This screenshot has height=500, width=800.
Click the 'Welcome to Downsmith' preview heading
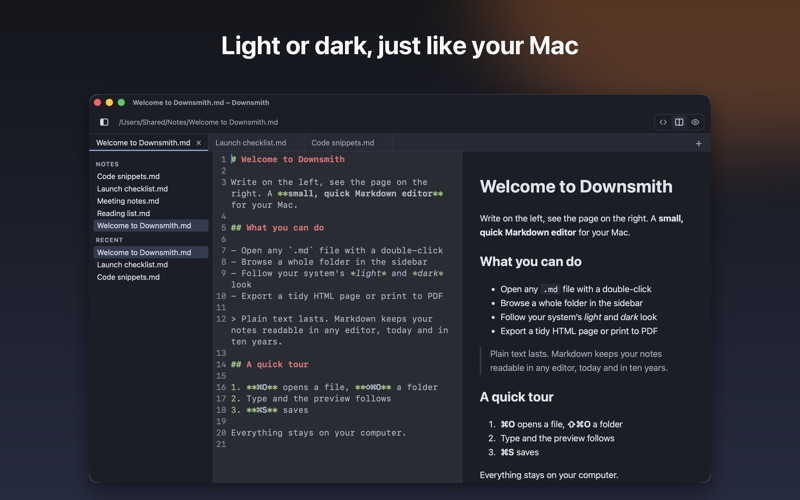coord(576,186)
